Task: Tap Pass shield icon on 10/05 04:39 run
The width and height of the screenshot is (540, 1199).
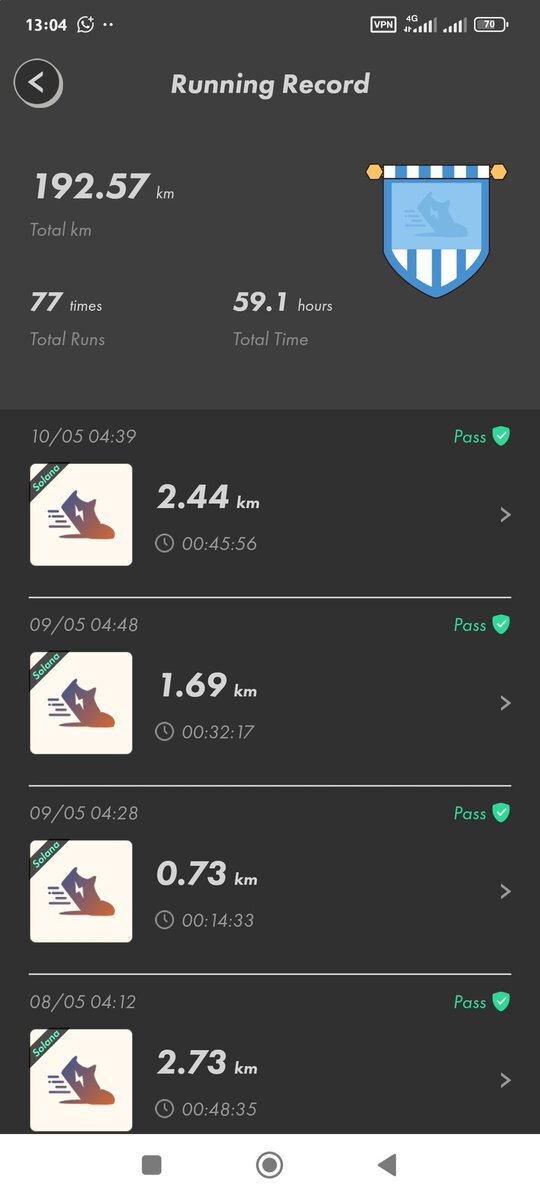Action: (501, 437)
